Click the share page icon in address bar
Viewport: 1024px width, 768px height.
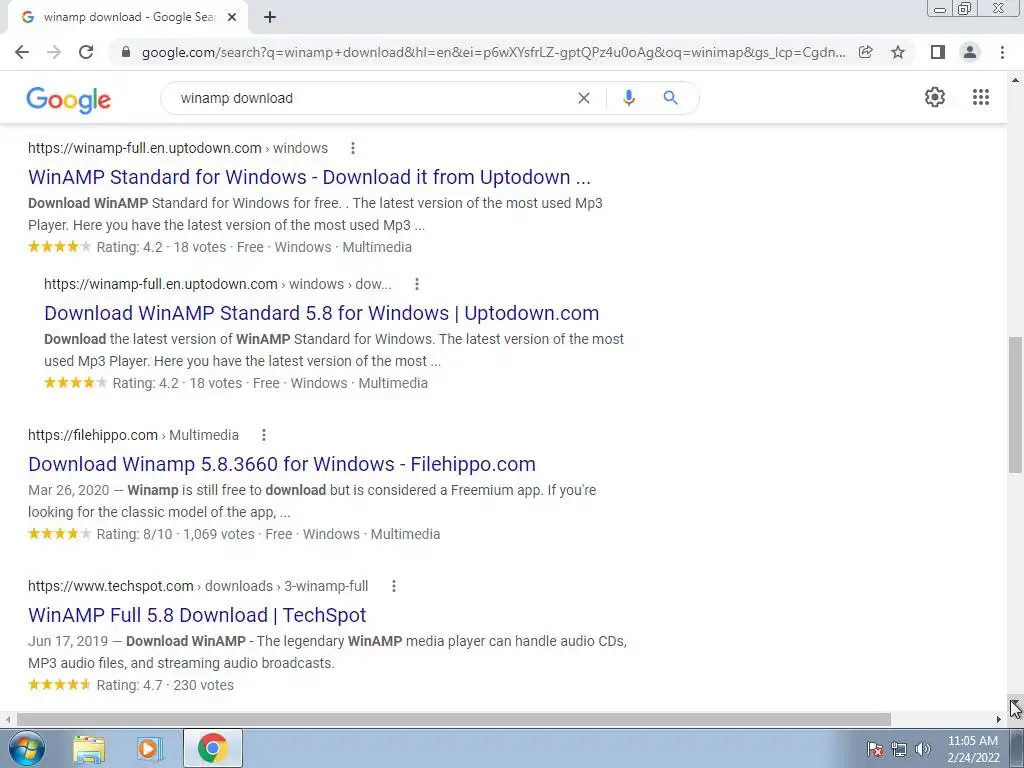[865, 52]
